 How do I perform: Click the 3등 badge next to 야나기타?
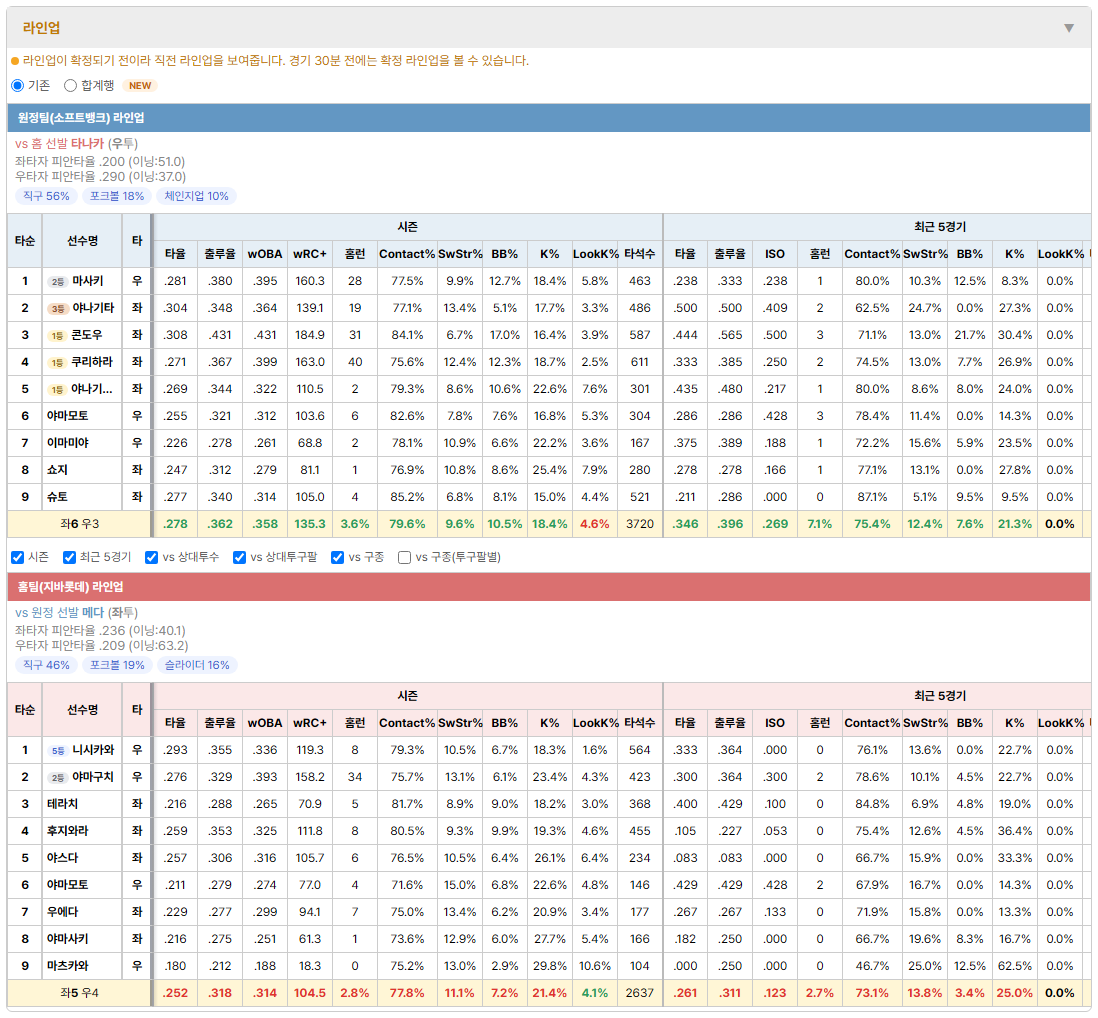click(x=57, y=309)
